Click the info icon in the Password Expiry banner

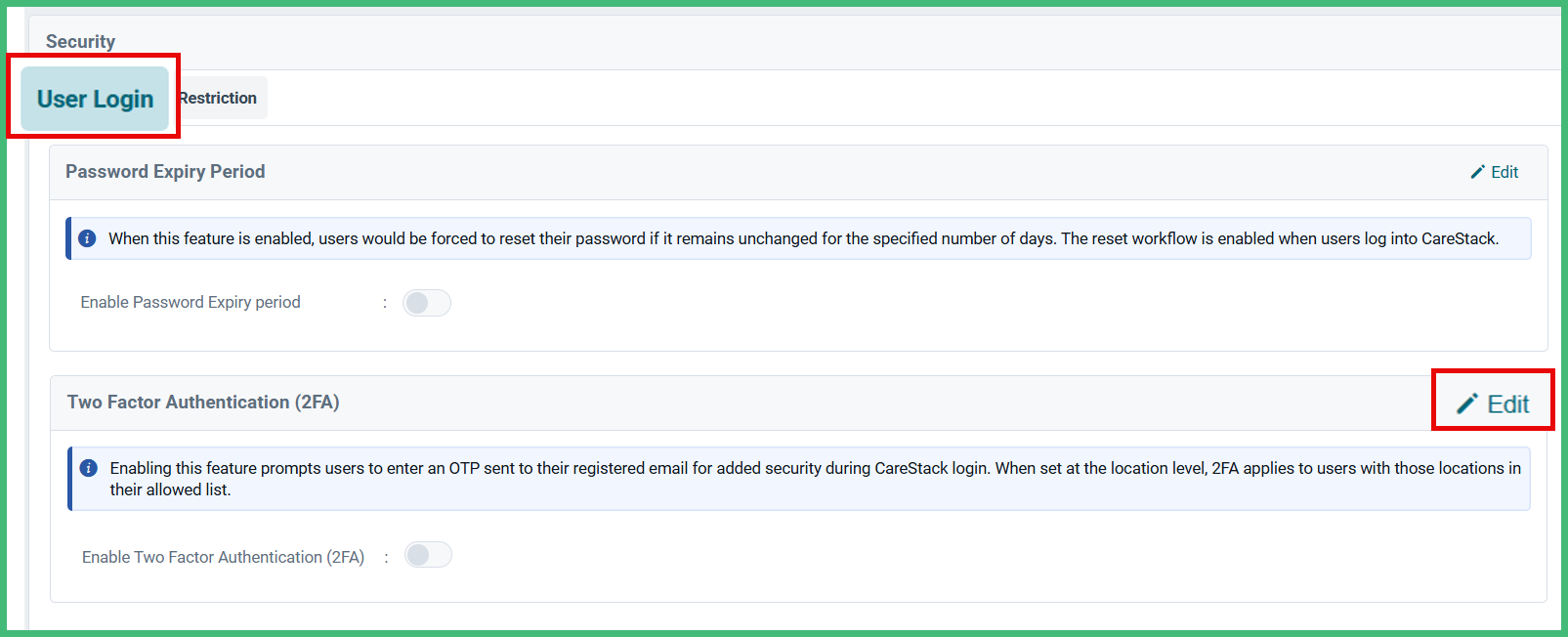(87, 237)
